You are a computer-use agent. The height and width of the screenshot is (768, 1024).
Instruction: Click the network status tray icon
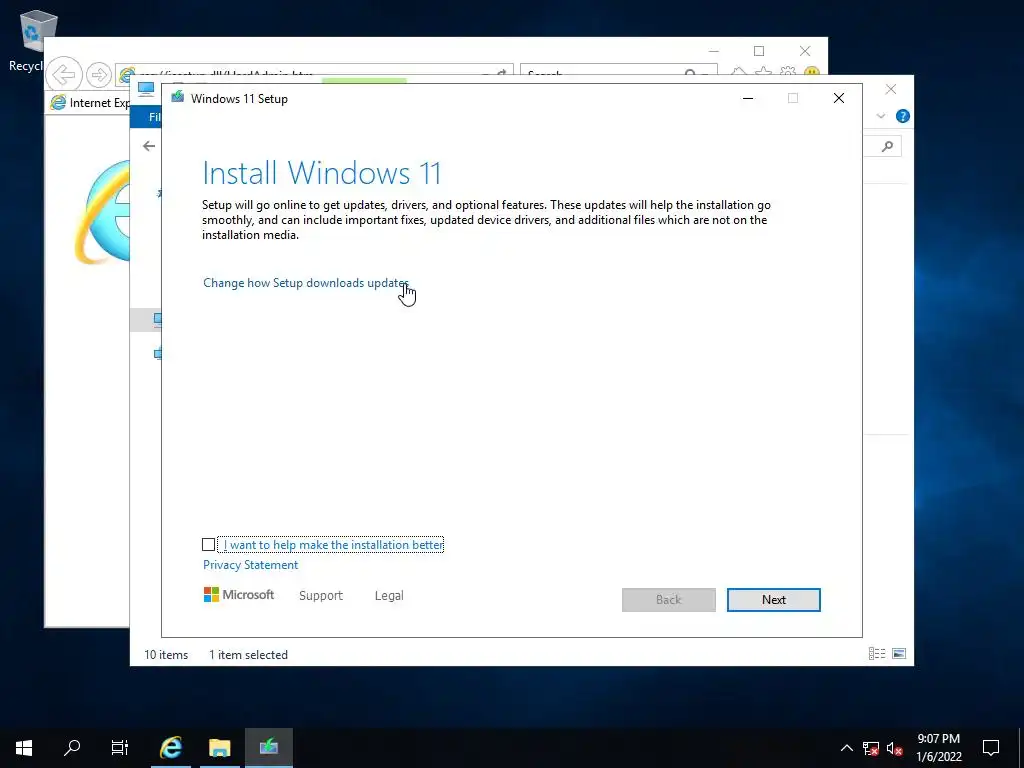871,748
